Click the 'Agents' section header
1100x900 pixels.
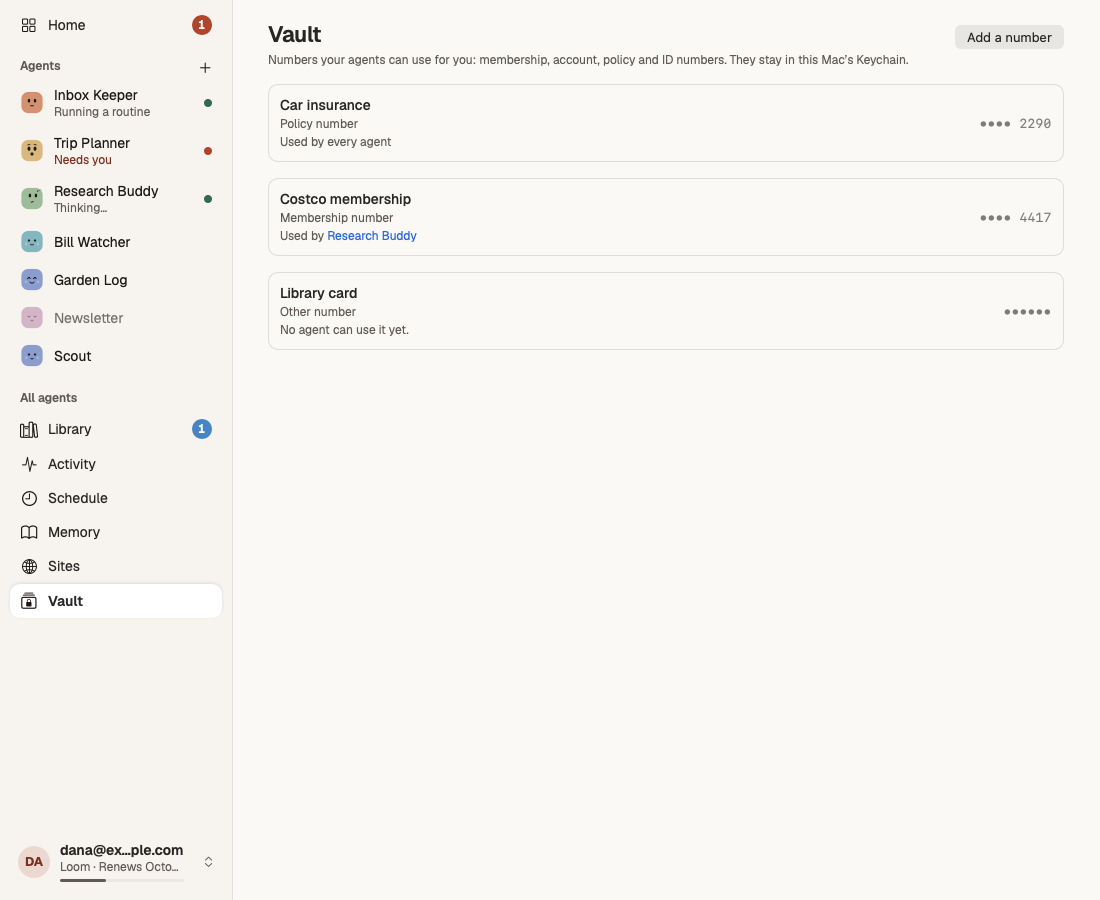[x=40, y=66]
